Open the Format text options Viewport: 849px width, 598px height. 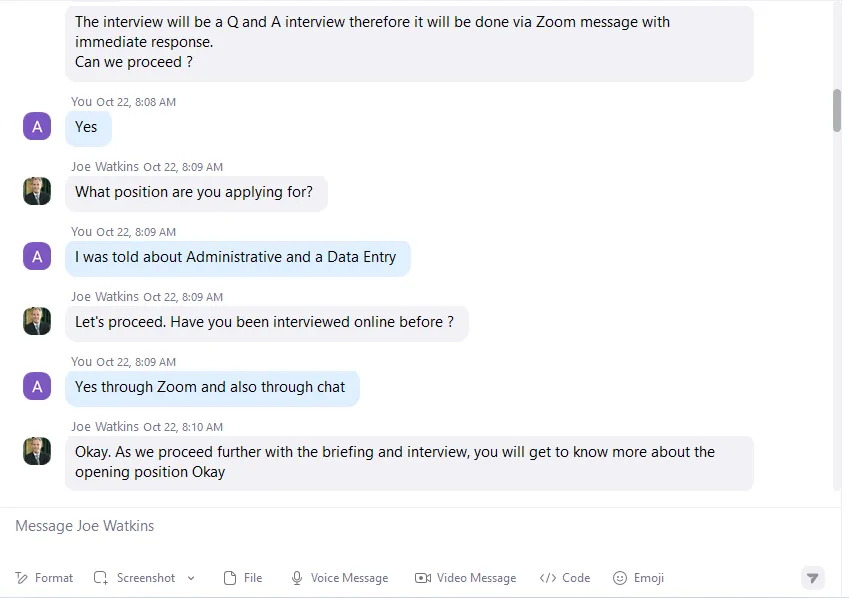click(x=44, y=578)
